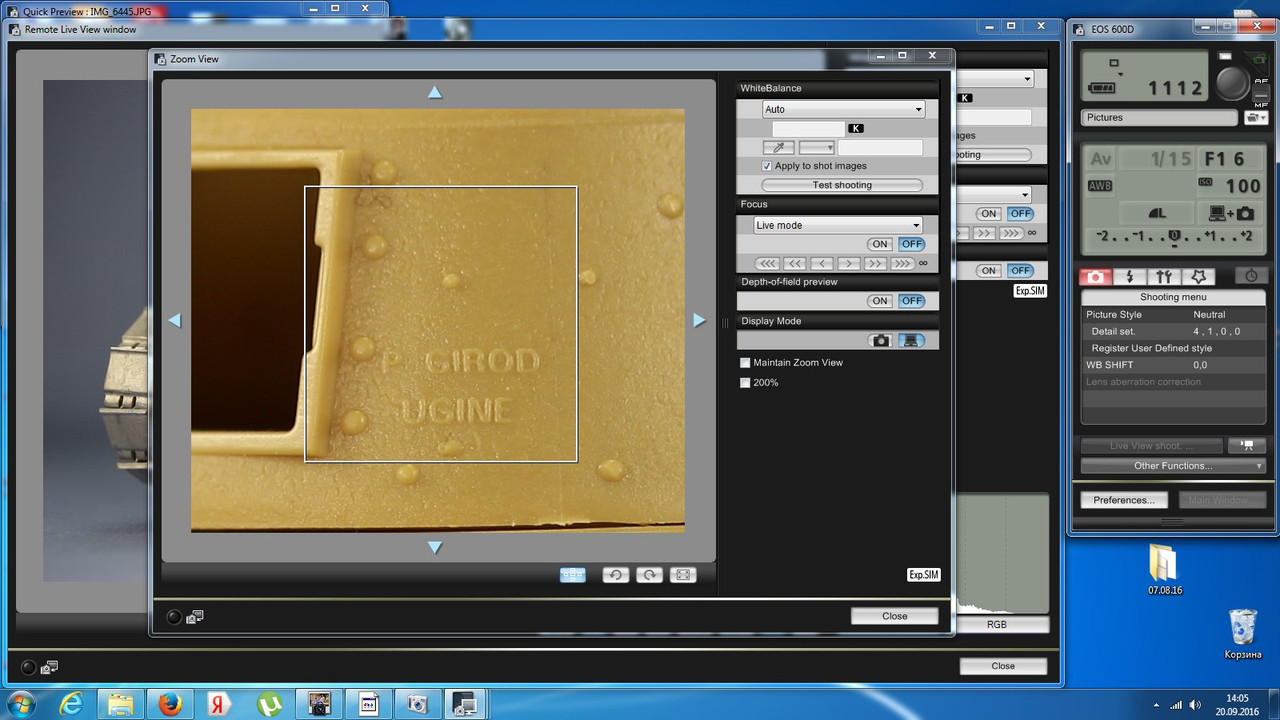Click the fit-to-window icon in Zoom View

[x=683, y=574]
